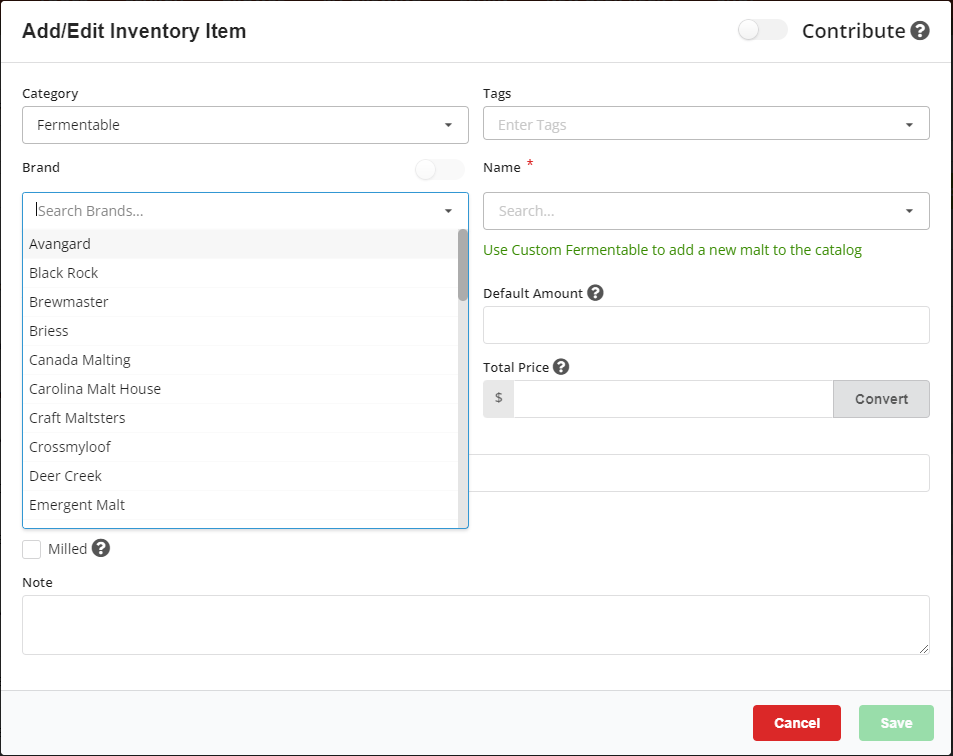Screen dimensions: 953x756
Task: Open the Category dropdown showing Fermentable
Action: [x=245, y=125]
